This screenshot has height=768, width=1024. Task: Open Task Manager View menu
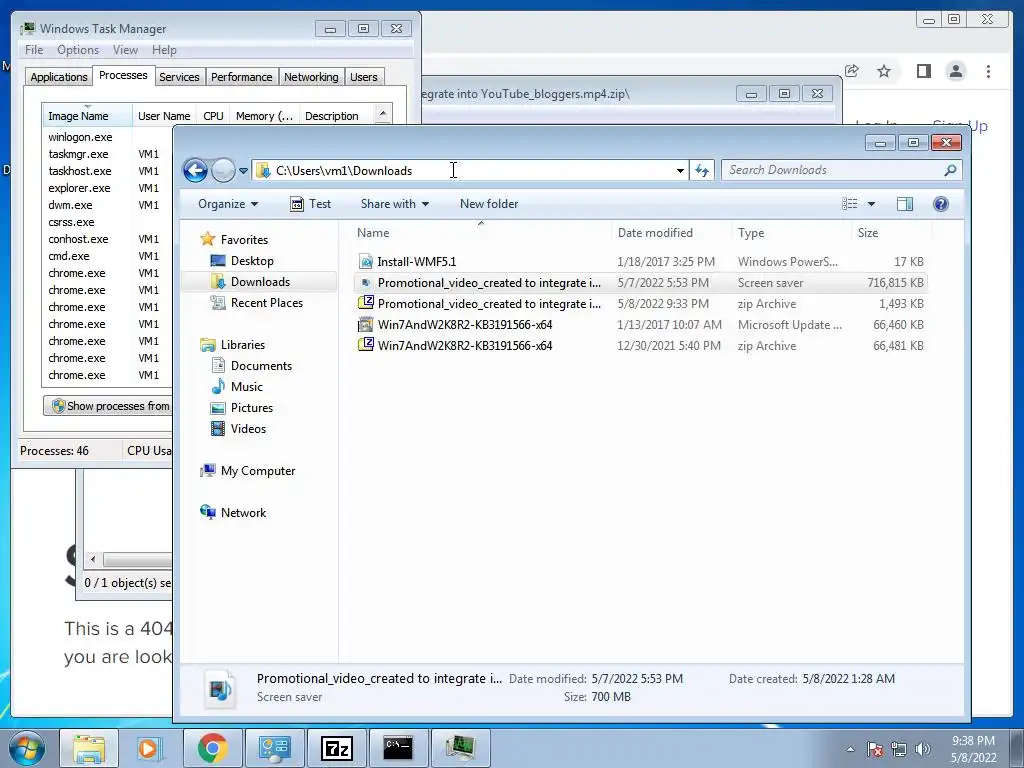tap(125, 50)
